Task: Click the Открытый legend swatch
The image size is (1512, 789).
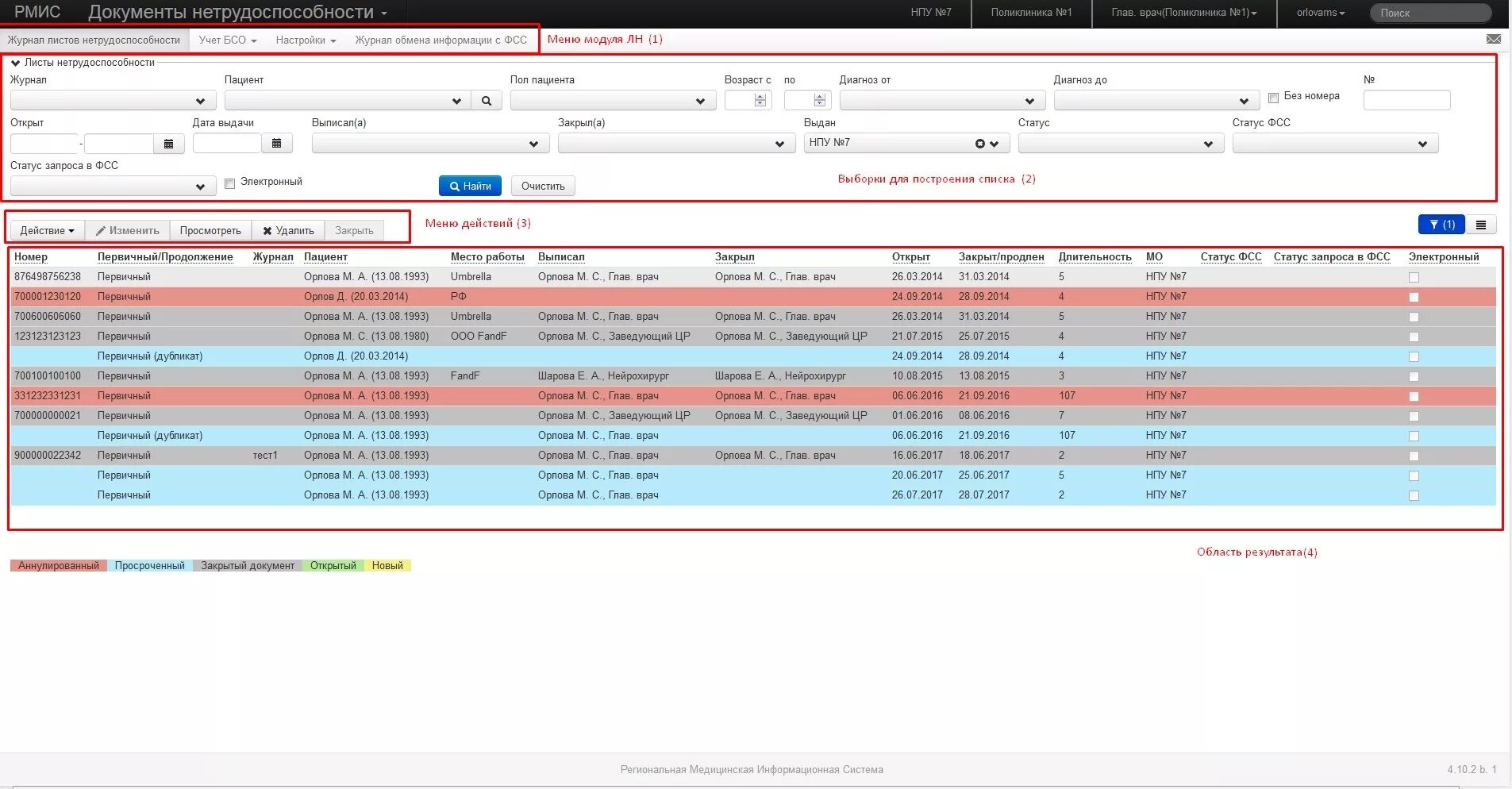Action: point(333,566)
